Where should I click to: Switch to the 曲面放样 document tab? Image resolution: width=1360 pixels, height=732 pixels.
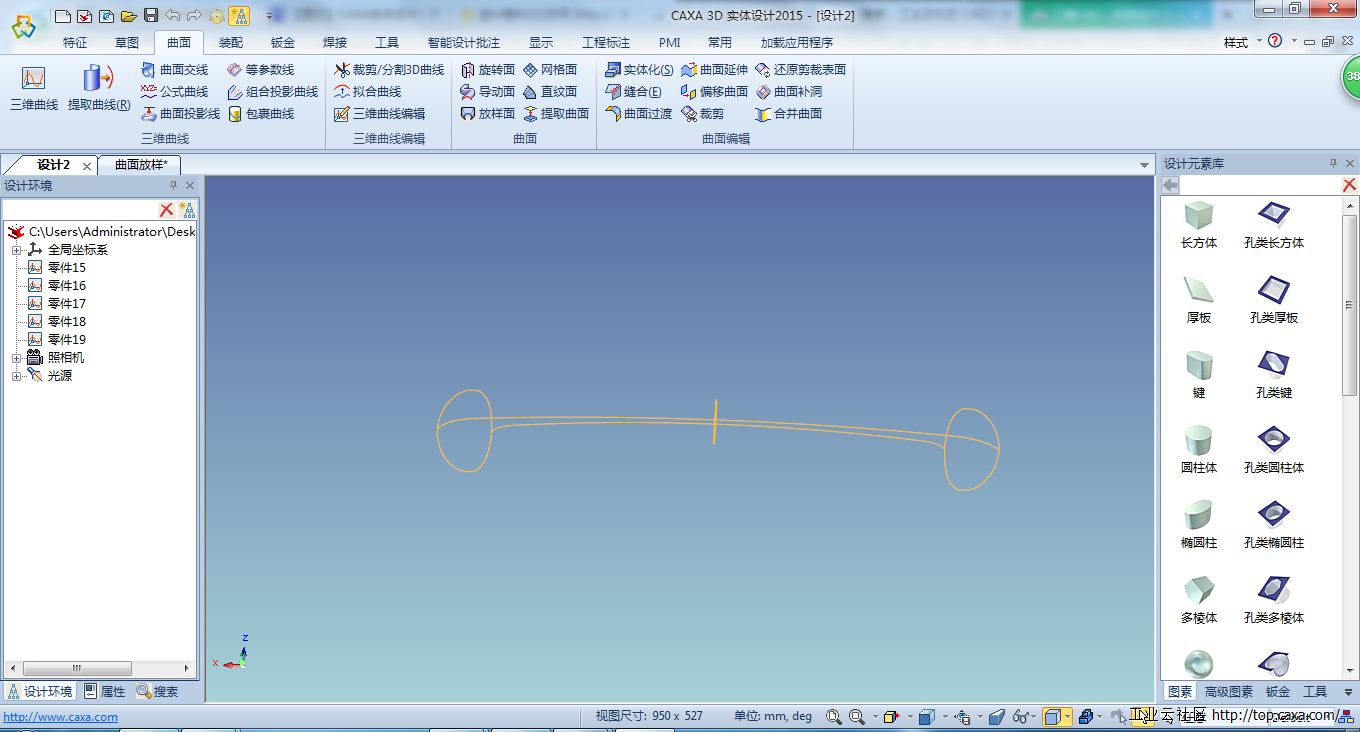click(x=140, y=164)
